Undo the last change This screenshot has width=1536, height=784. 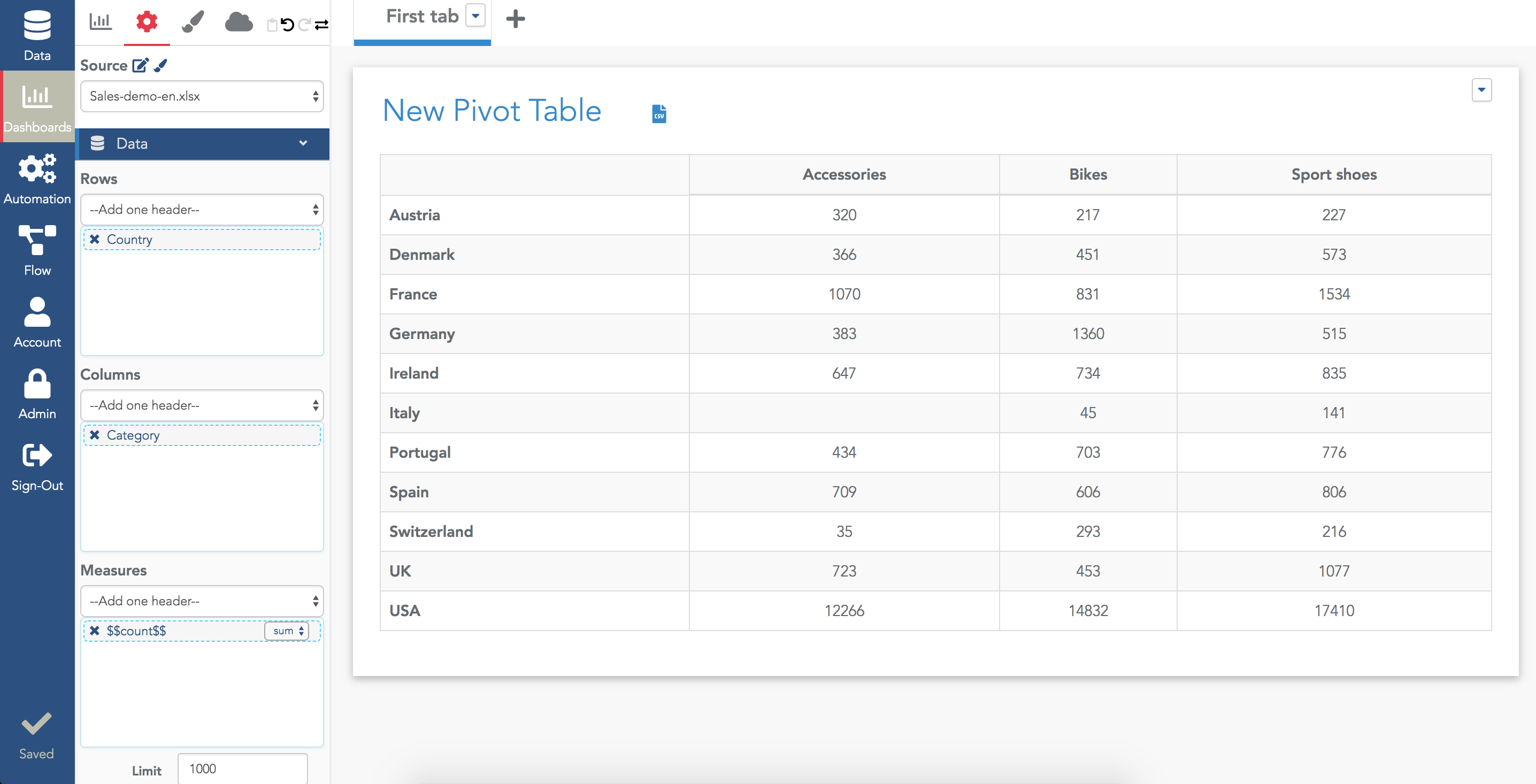point(287,25)
